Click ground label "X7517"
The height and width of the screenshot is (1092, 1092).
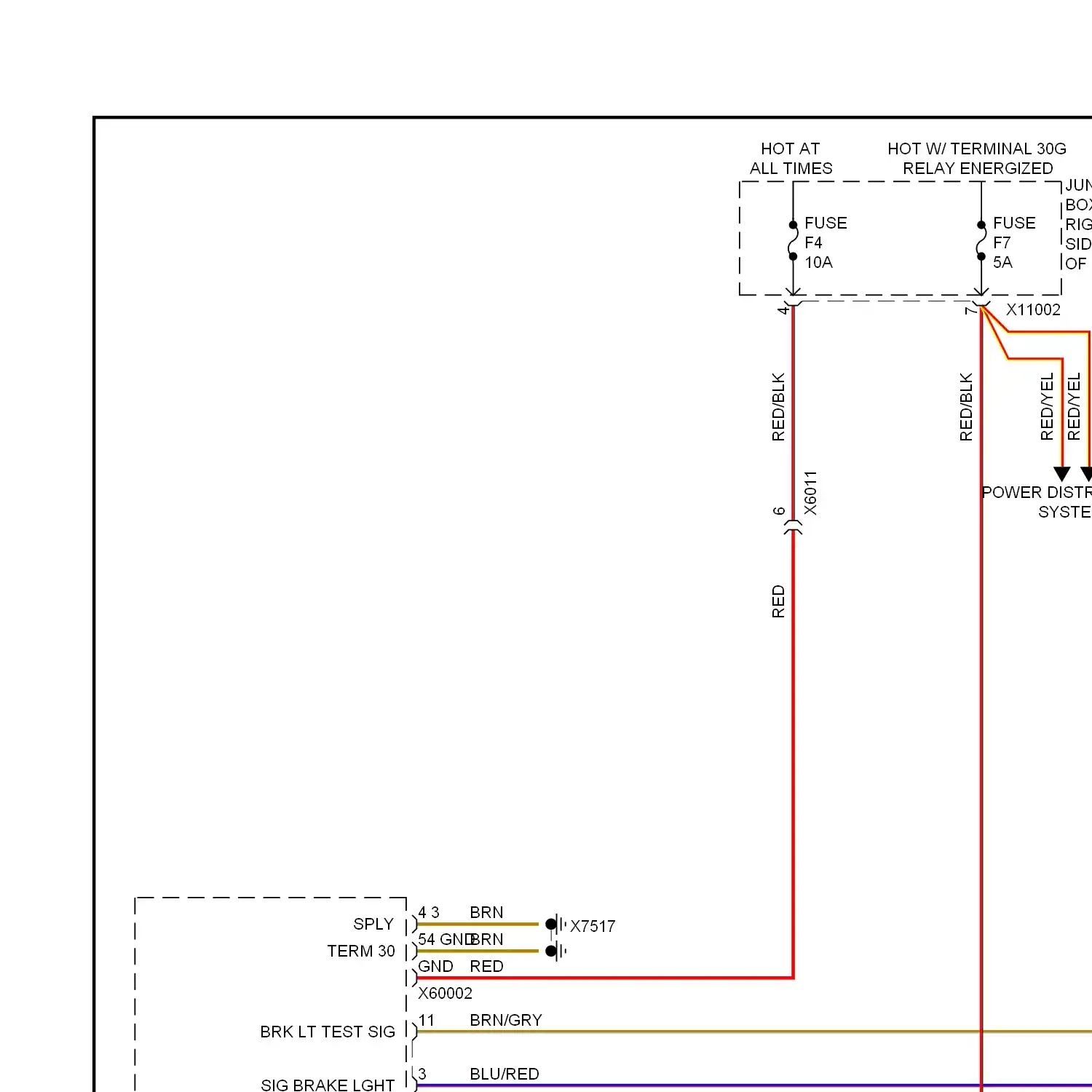tap(593, 926)
